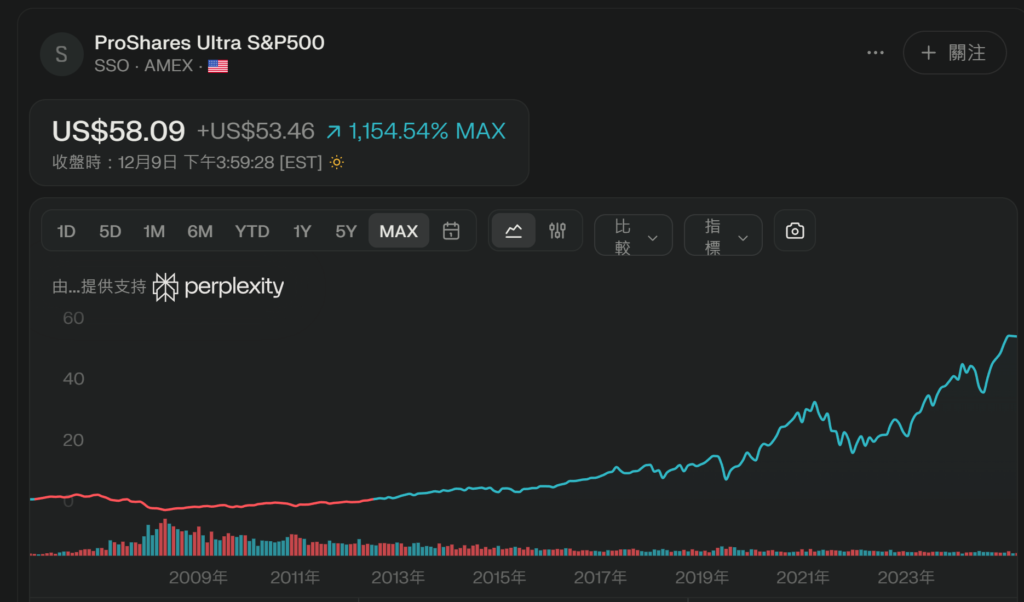
Task: Select the MAX time range
Action: click(x=399, y=231)
